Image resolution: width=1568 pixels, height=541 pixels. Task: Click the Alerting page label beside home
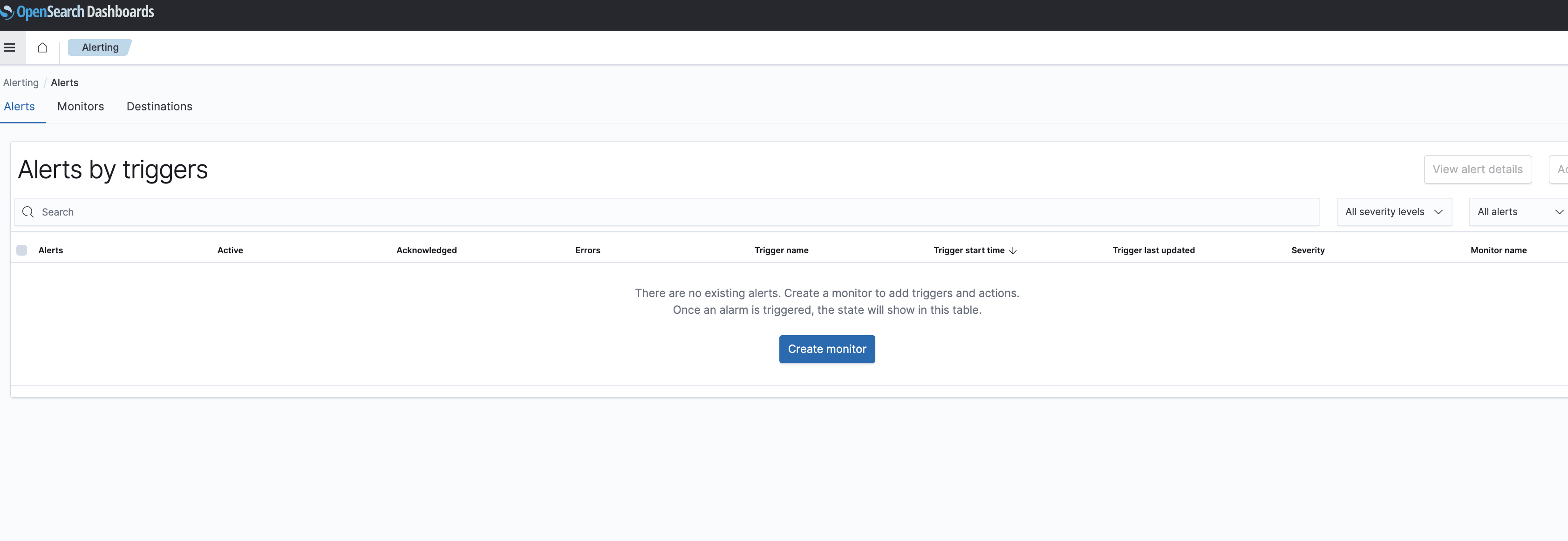coord(100,47)
